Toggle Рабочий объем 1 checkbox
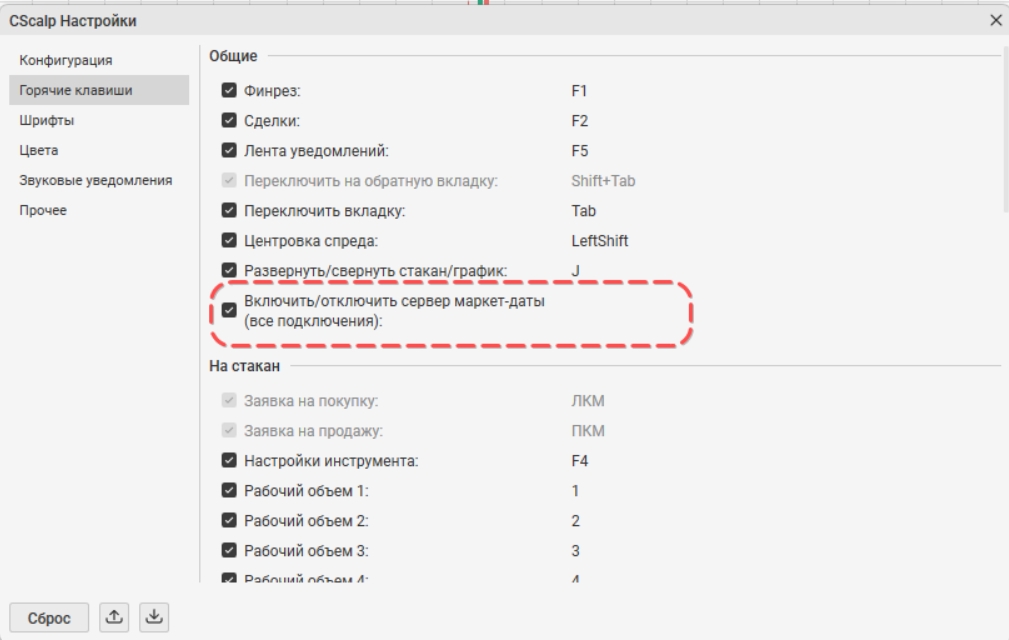Viewport: 1009px width, 640px height. (229, 490)
